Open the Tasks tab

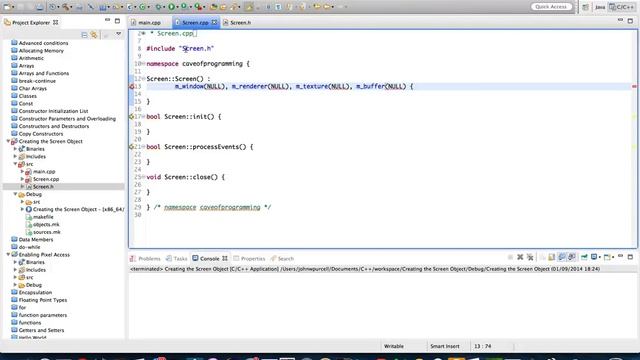point(176,259)
